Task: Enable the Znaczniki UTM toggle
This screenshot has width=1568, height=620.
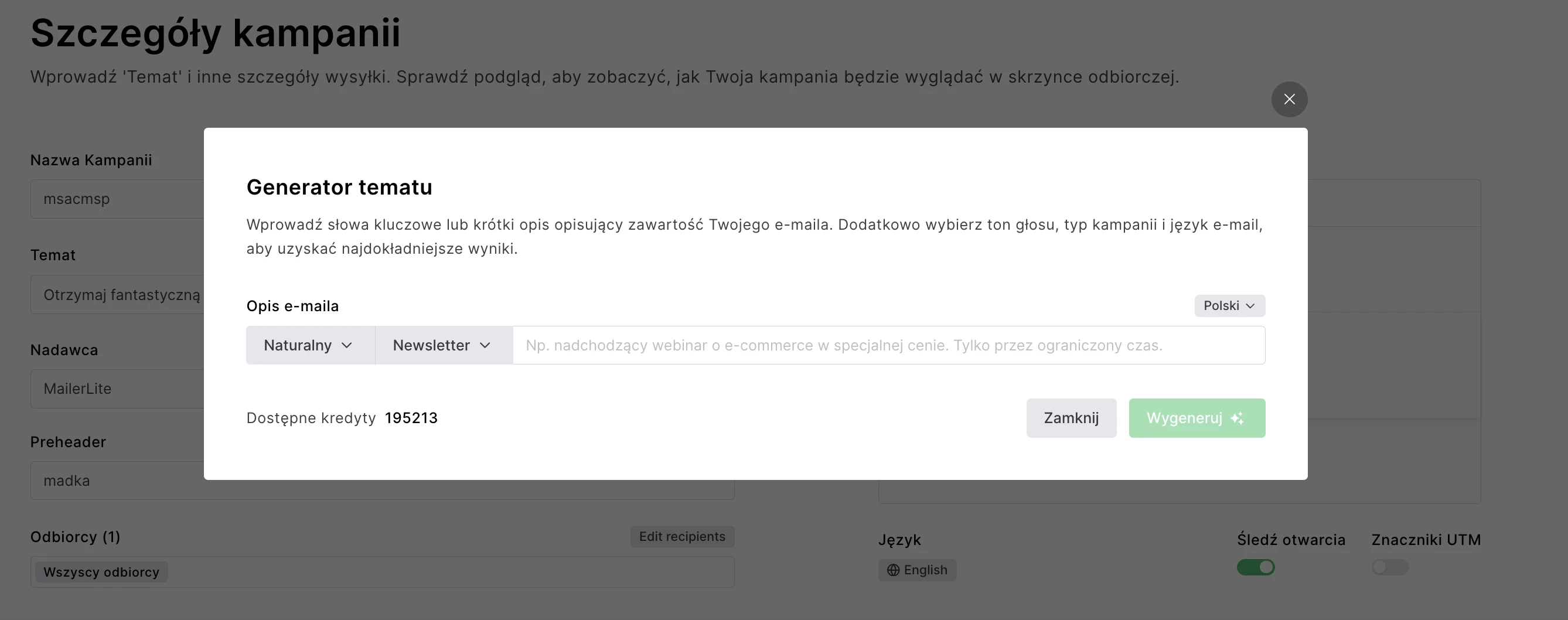Action: pos(1390,567)
